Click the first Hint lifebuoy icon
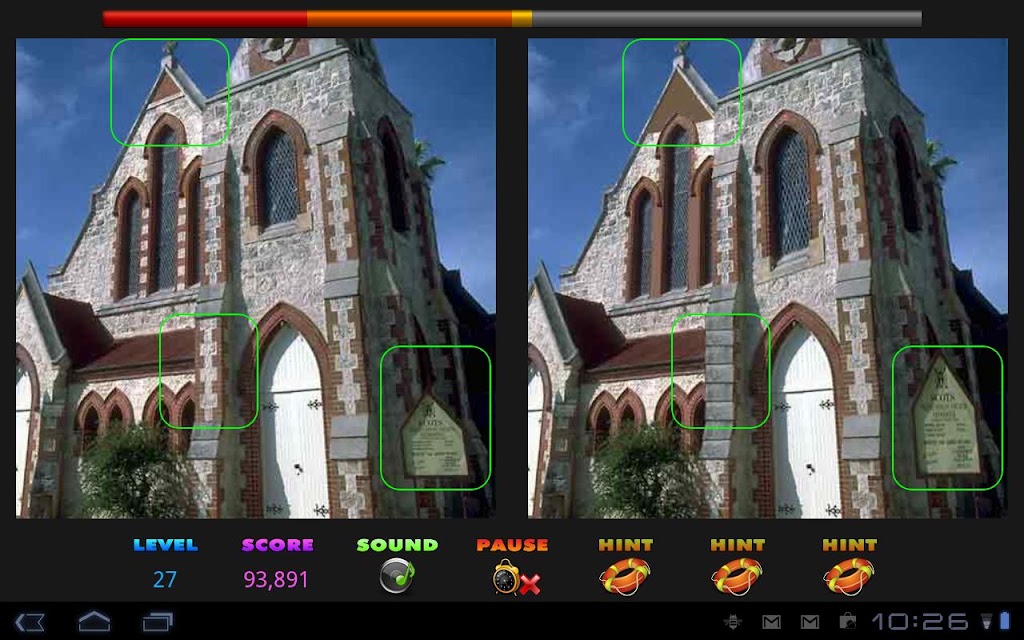The width and height of the screenshot is (1024, 640). coord(625,576)
